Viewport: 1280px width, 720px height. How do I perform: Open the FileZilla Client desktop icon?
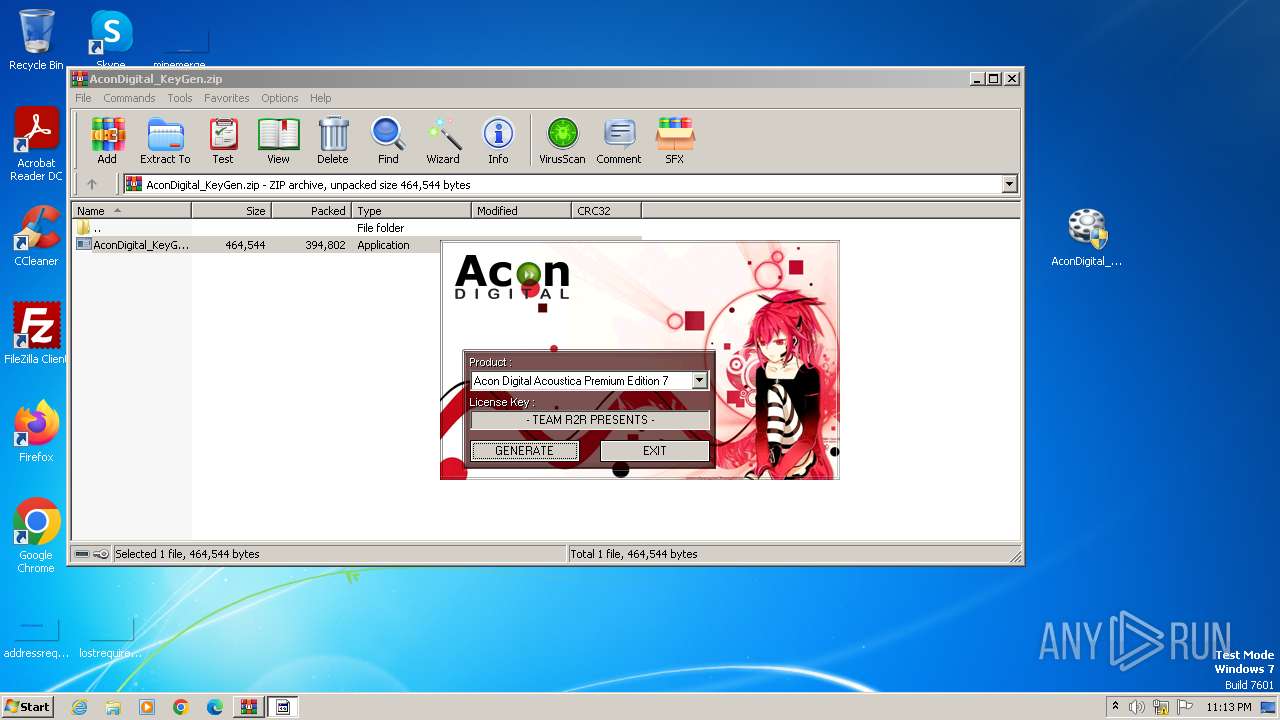(36, 333)
